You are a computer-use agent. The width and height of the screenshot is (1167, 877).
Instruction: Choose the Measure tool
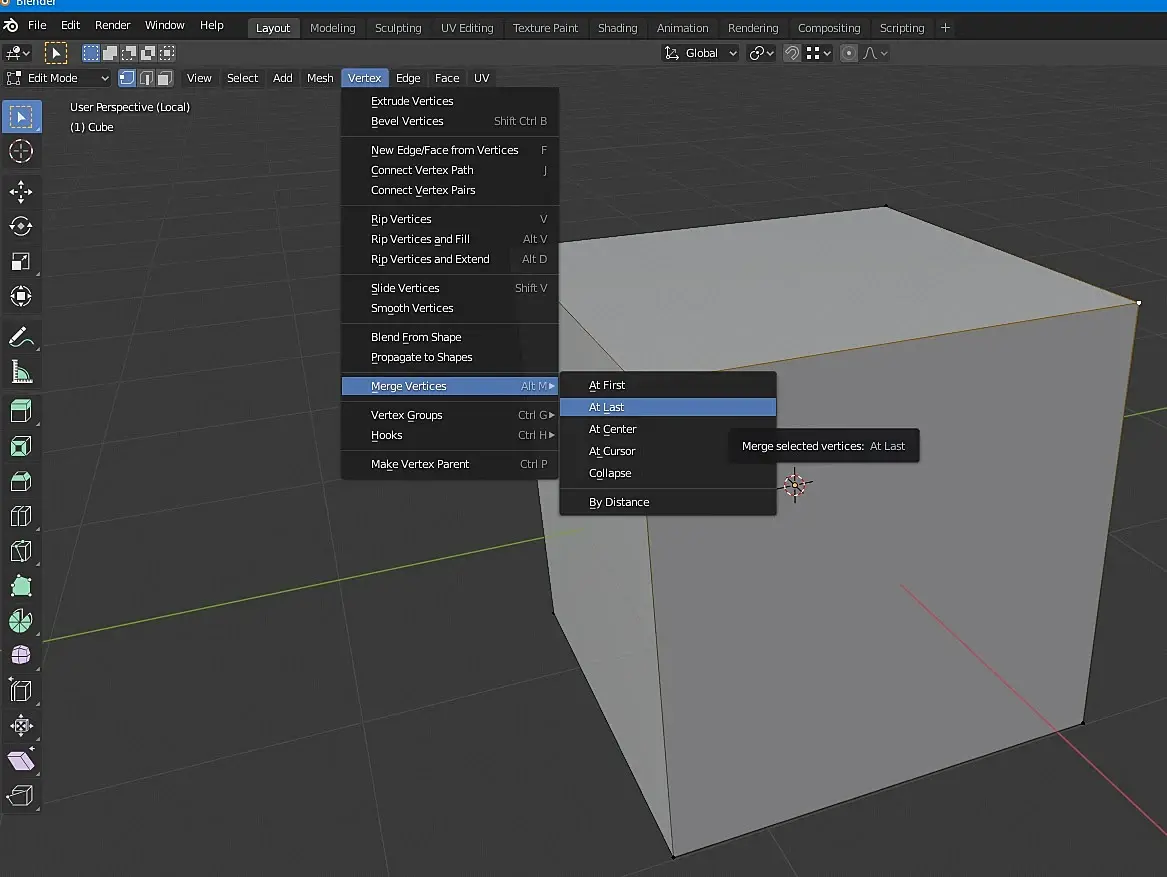21,372
